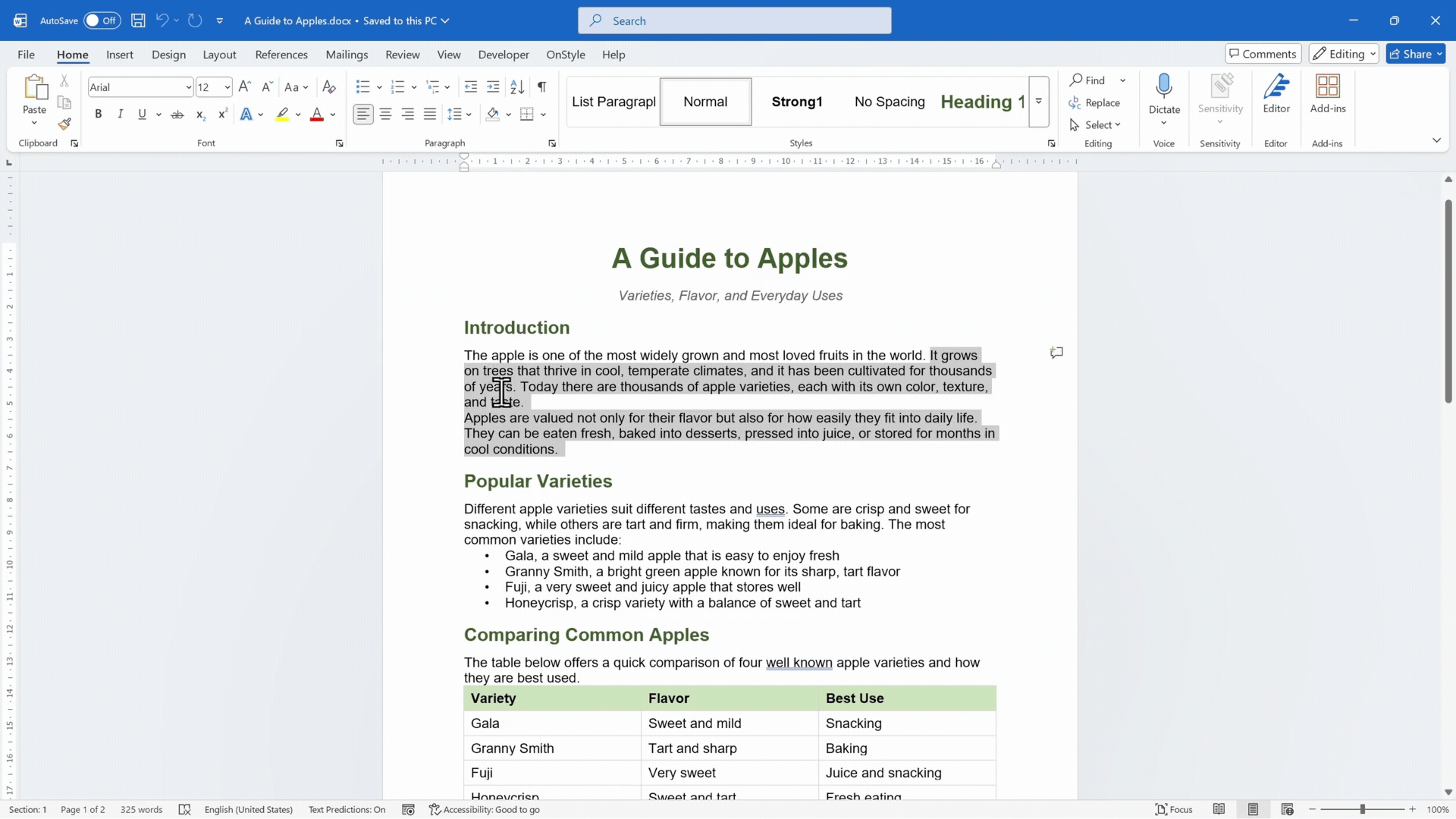Open the font name dropdown
This screenshot has height=819, width=1456.
click(188, 87)
